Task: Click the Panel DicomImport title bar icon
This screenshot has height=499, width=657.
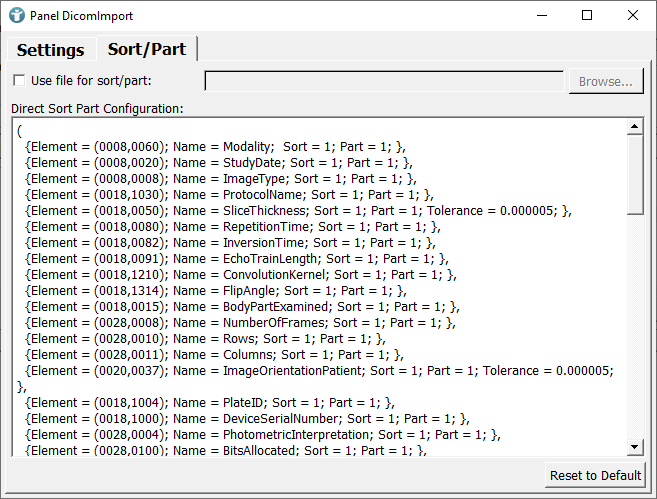Action: pos(16,15)
